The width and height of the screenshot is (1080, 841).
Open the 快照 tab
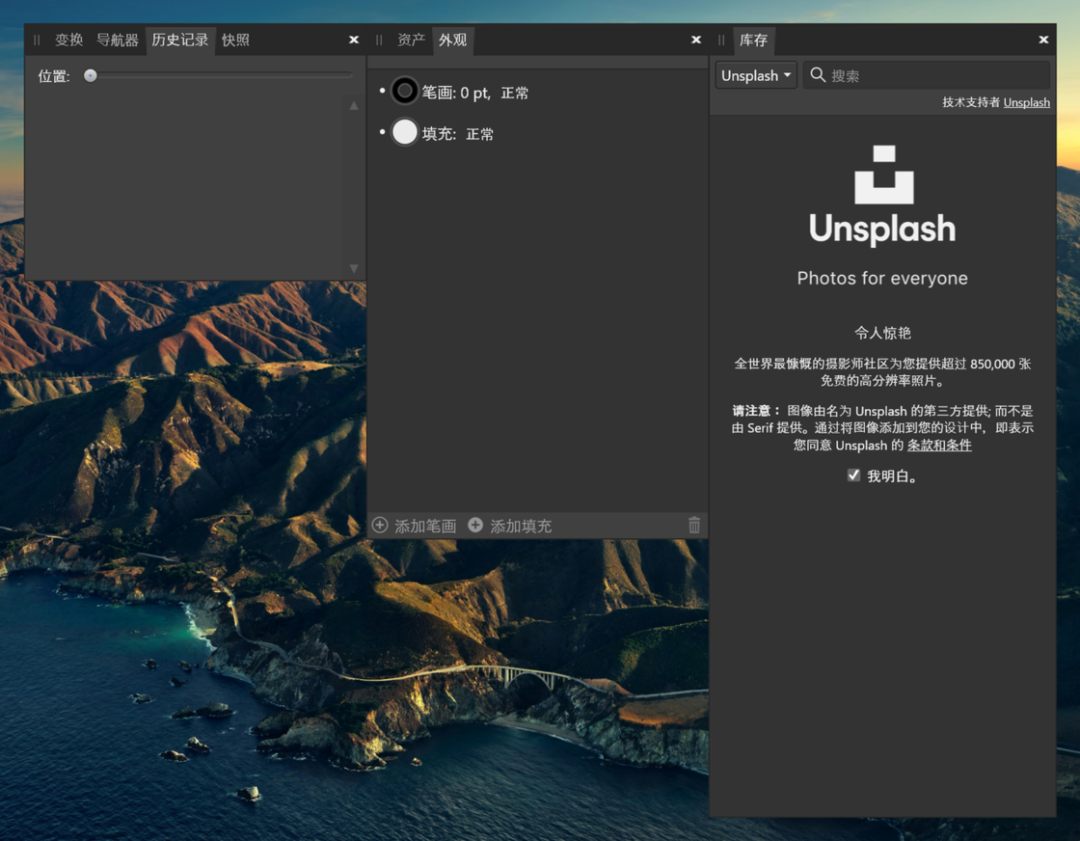[x=236, y=40]
